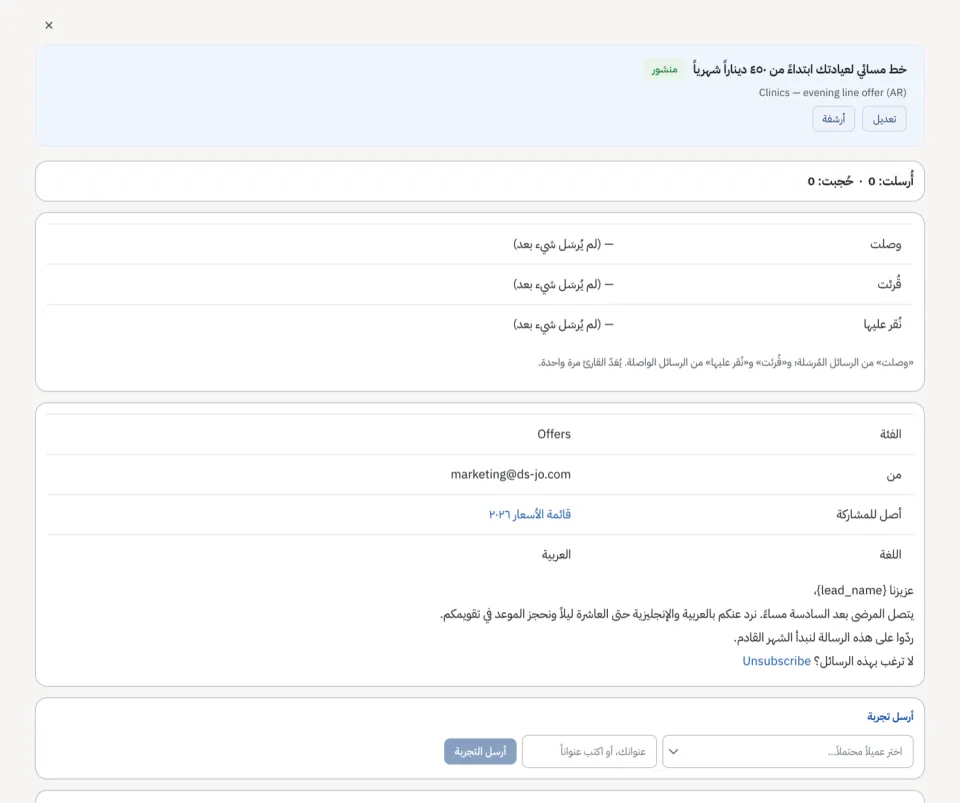Click the أرشفة (archive) button
960x803 pixels.
[833, 119]
